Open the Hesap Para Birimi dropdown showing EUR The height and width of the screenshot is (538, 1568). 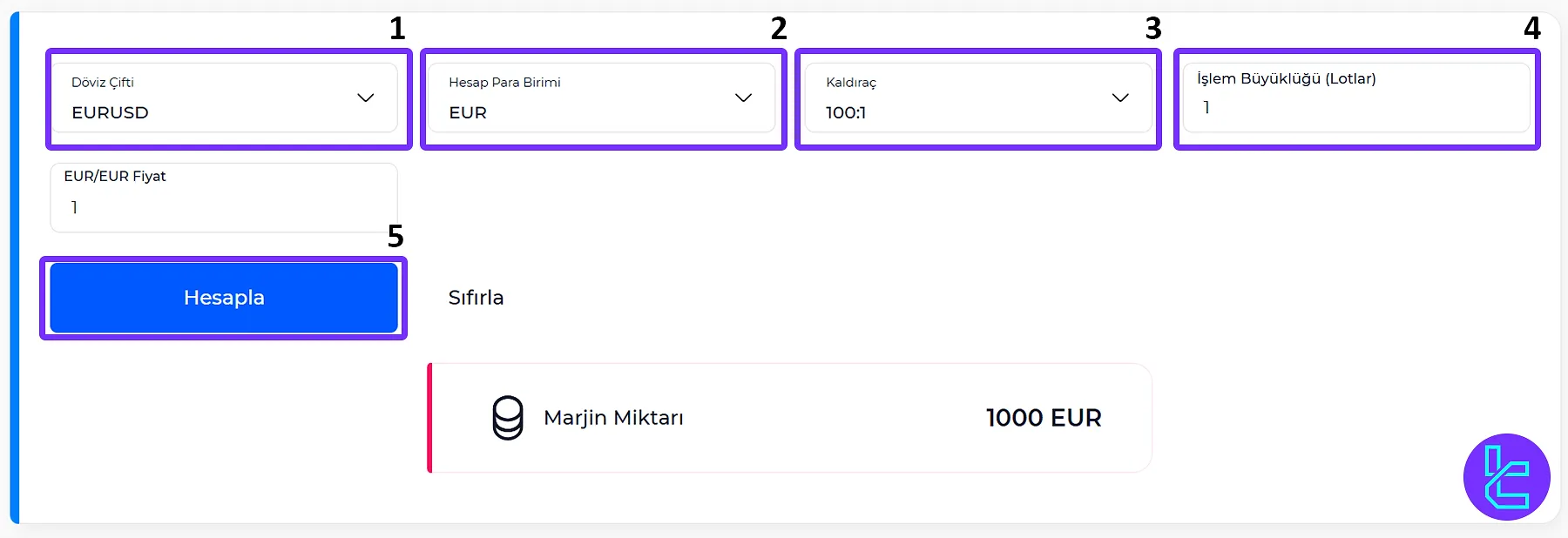pyautogui.click(x=603, y=98)
